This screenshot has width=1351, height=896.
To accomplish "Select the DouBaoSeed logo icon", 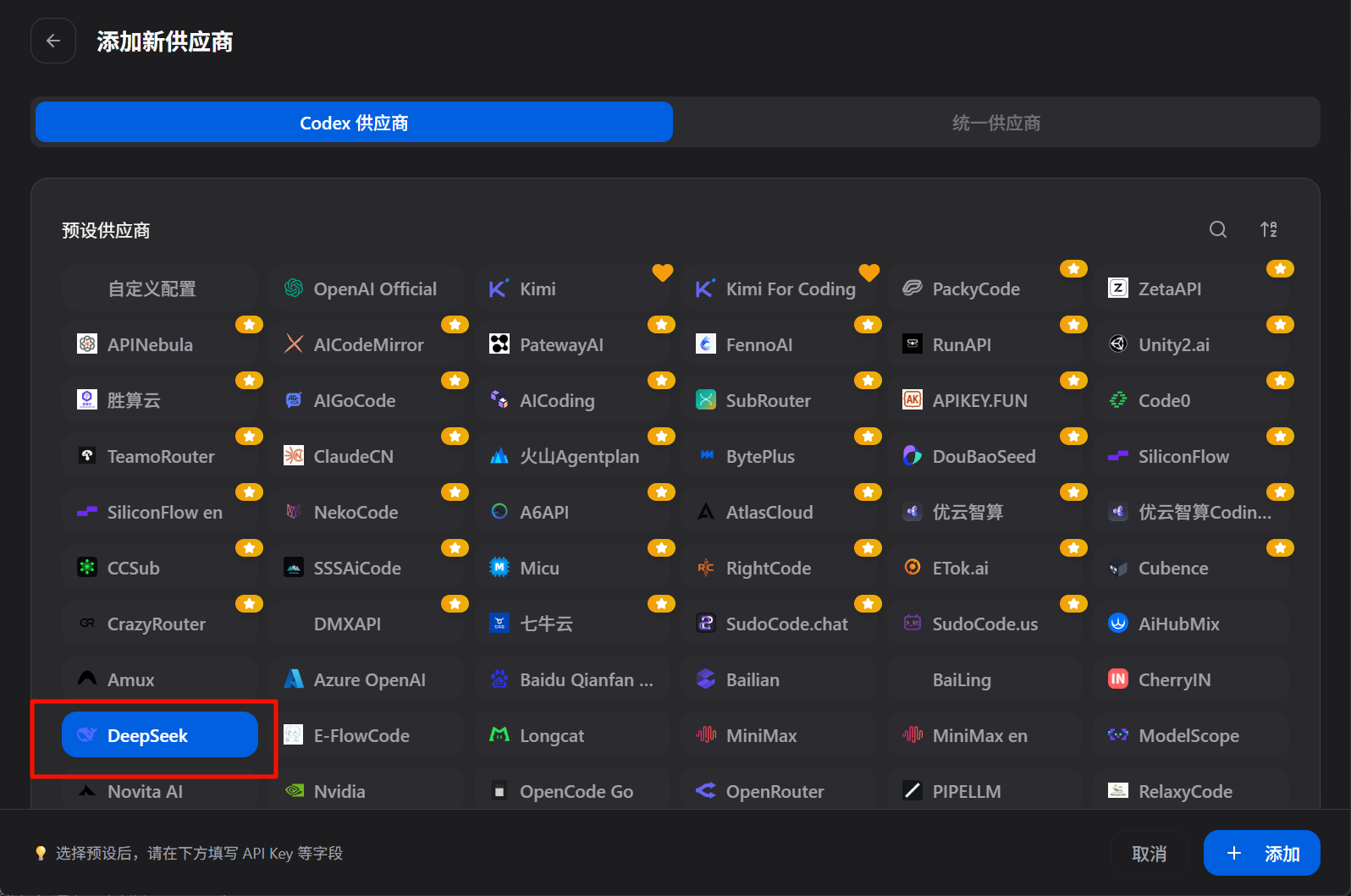I will point(912,456).
